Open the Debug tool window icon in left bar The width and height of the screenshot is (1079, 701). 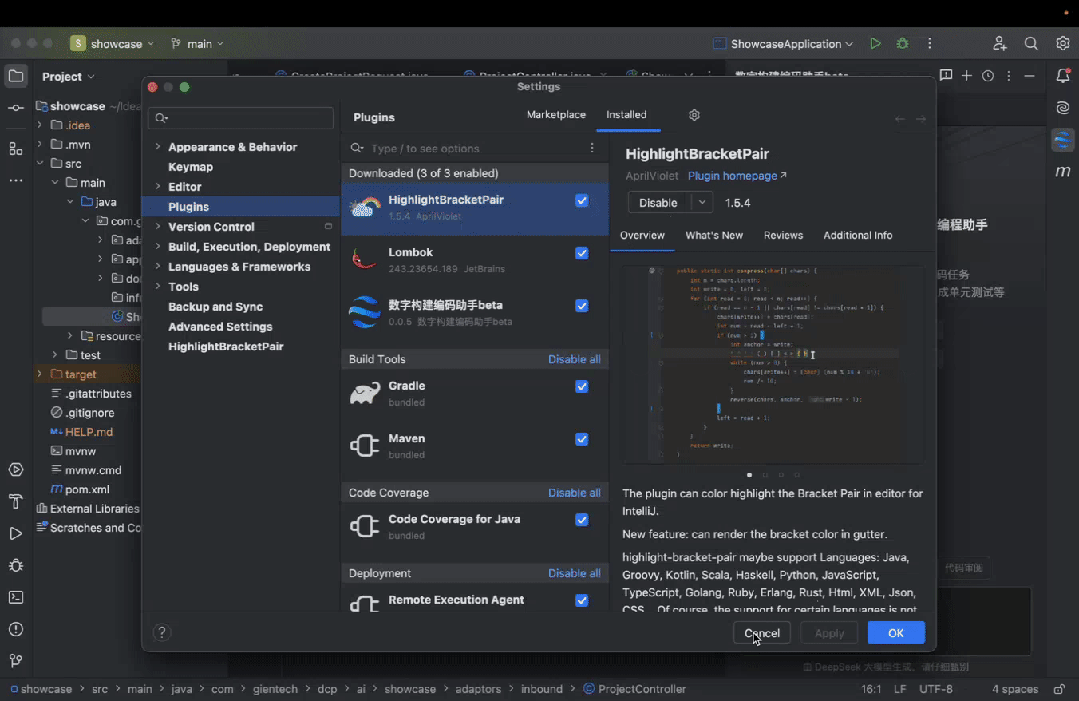coord(16,565)
